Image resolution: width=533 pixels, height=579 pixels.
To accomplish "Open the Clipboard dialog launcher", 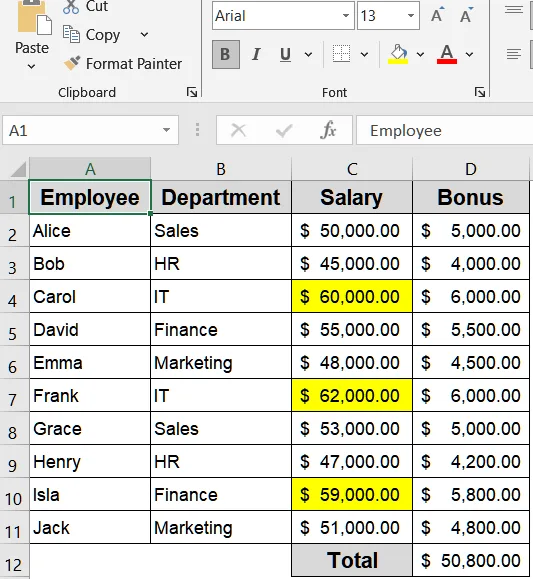I will click(x=192, y=92).
